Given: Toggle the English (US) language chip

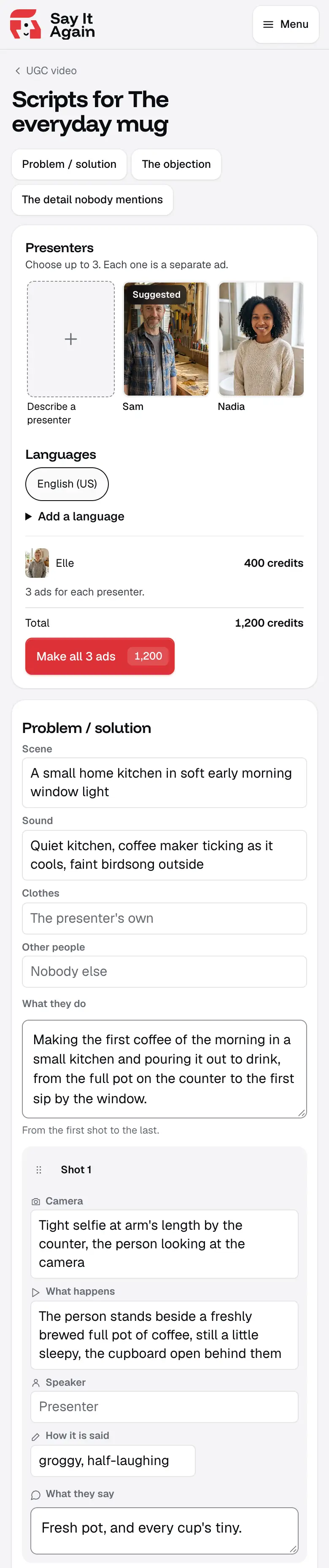Looking at the screenshot, I should [x=67, y=484].
